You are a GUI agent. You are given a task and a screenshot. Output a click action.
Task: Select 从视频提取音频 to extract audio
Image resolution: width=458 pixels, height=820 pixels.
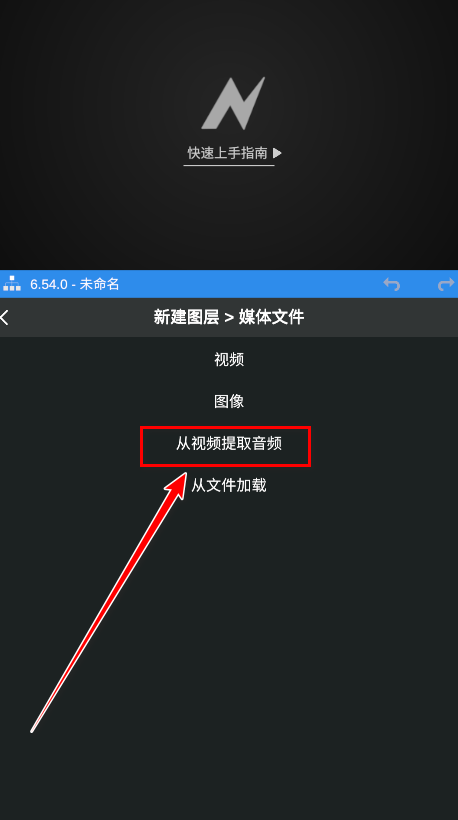coord(229,444)
